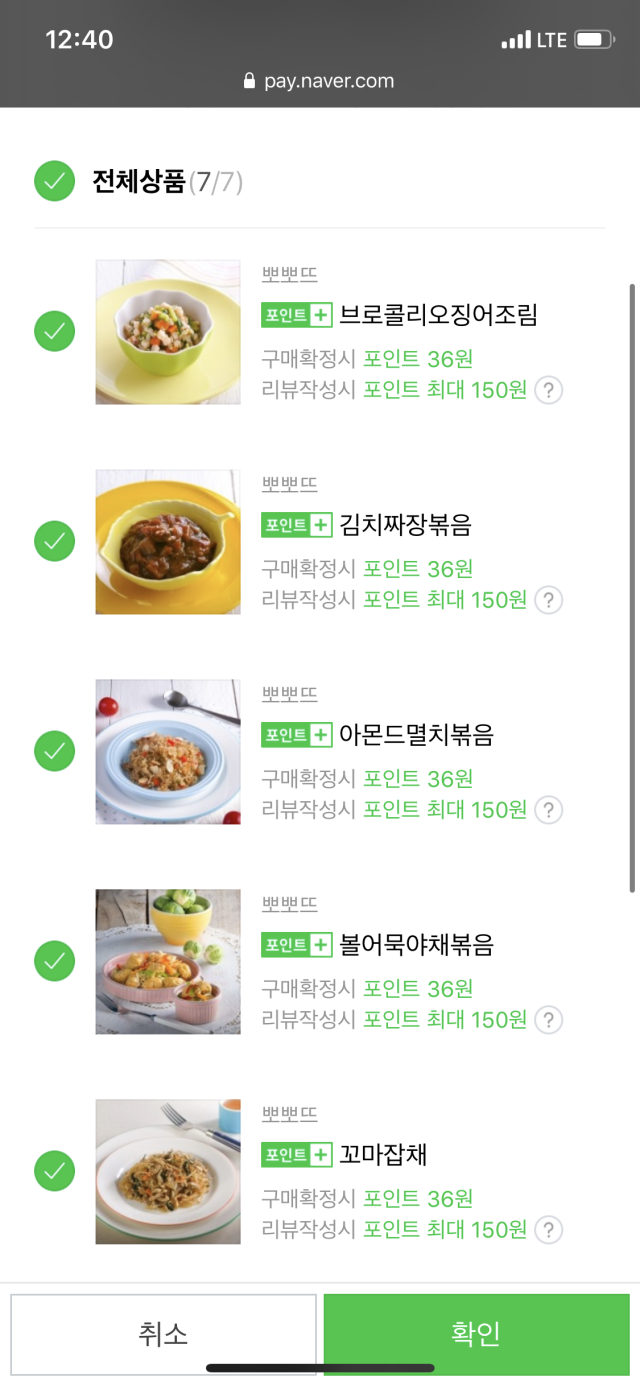
Task: Click the question mark beside 김치짜장볶음 review points
Action: [548, 600]
